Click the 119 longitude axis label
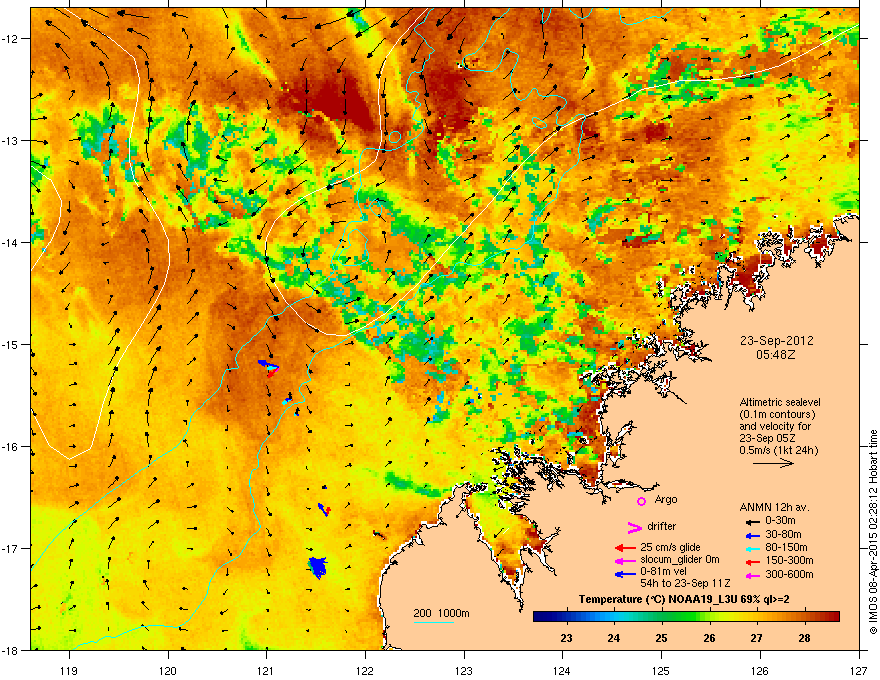The height and width of the screenshot is (680, 880). 69,670
